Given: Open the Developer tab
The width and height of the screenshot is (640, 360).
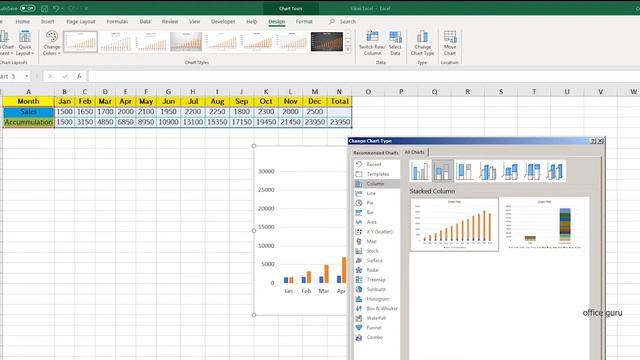Looking at the screenshot, I should 223,21.
